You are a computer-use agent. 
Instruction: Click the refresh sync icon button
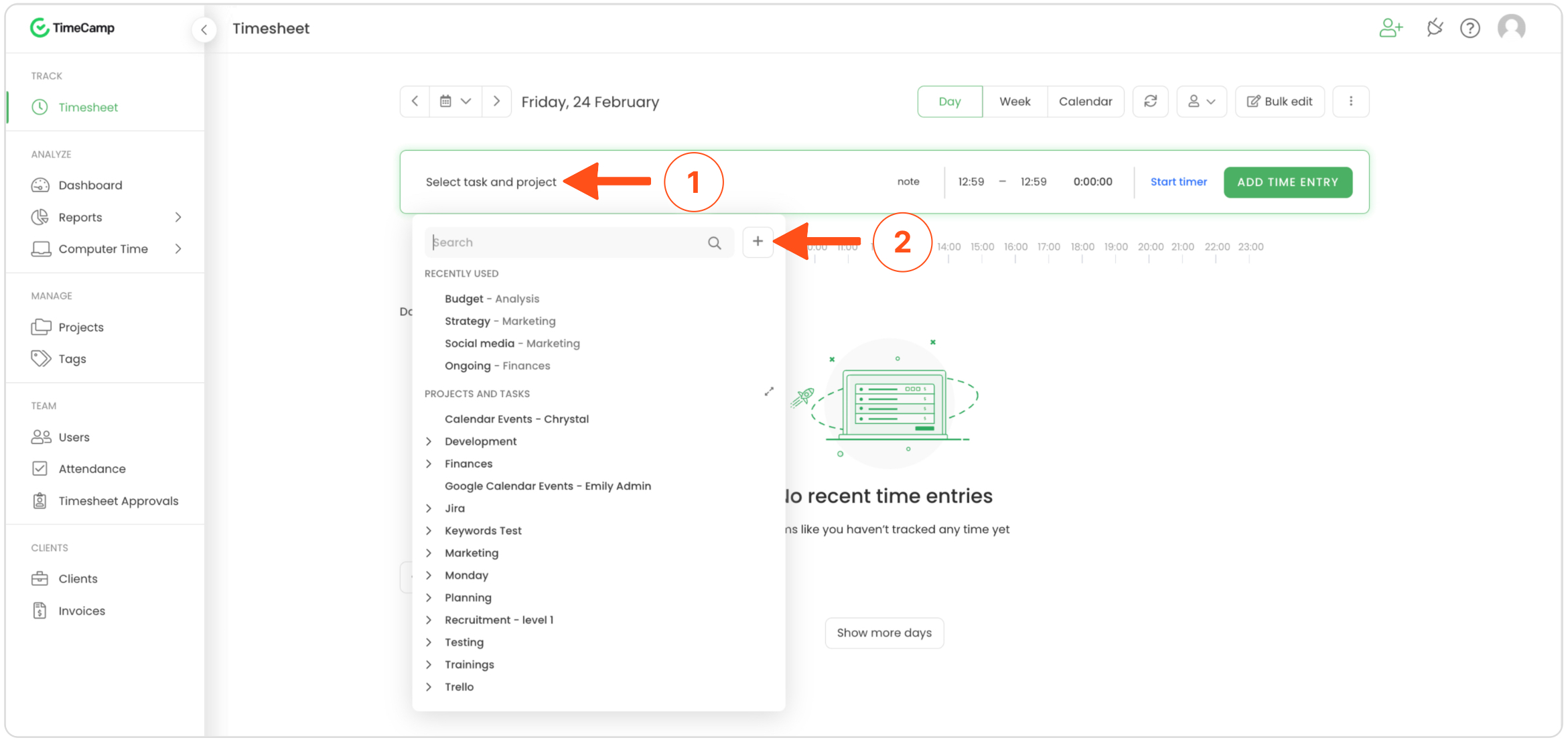[x=1150, y=101]
